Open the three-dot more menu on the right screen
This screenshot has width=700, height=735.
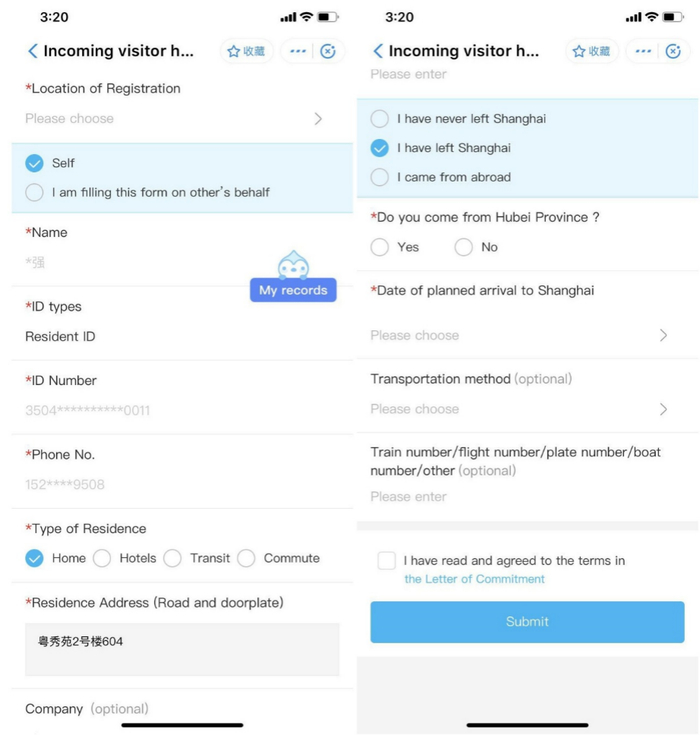(x=643, y=51)
